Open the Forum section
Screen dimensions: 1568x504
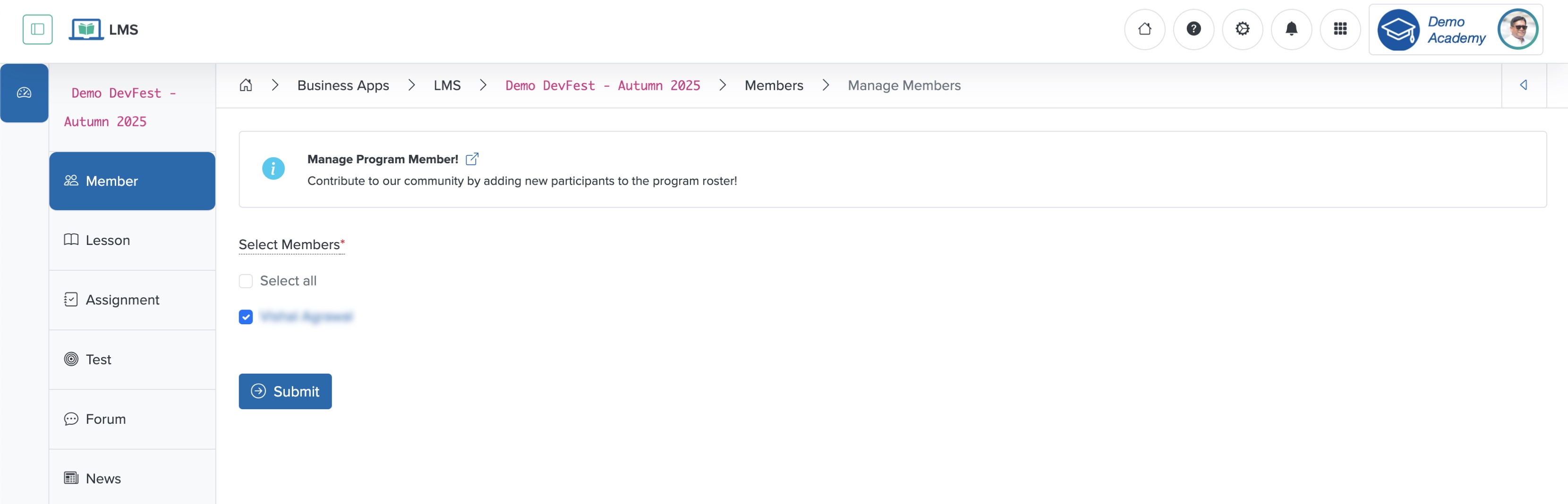click(105, 418)
